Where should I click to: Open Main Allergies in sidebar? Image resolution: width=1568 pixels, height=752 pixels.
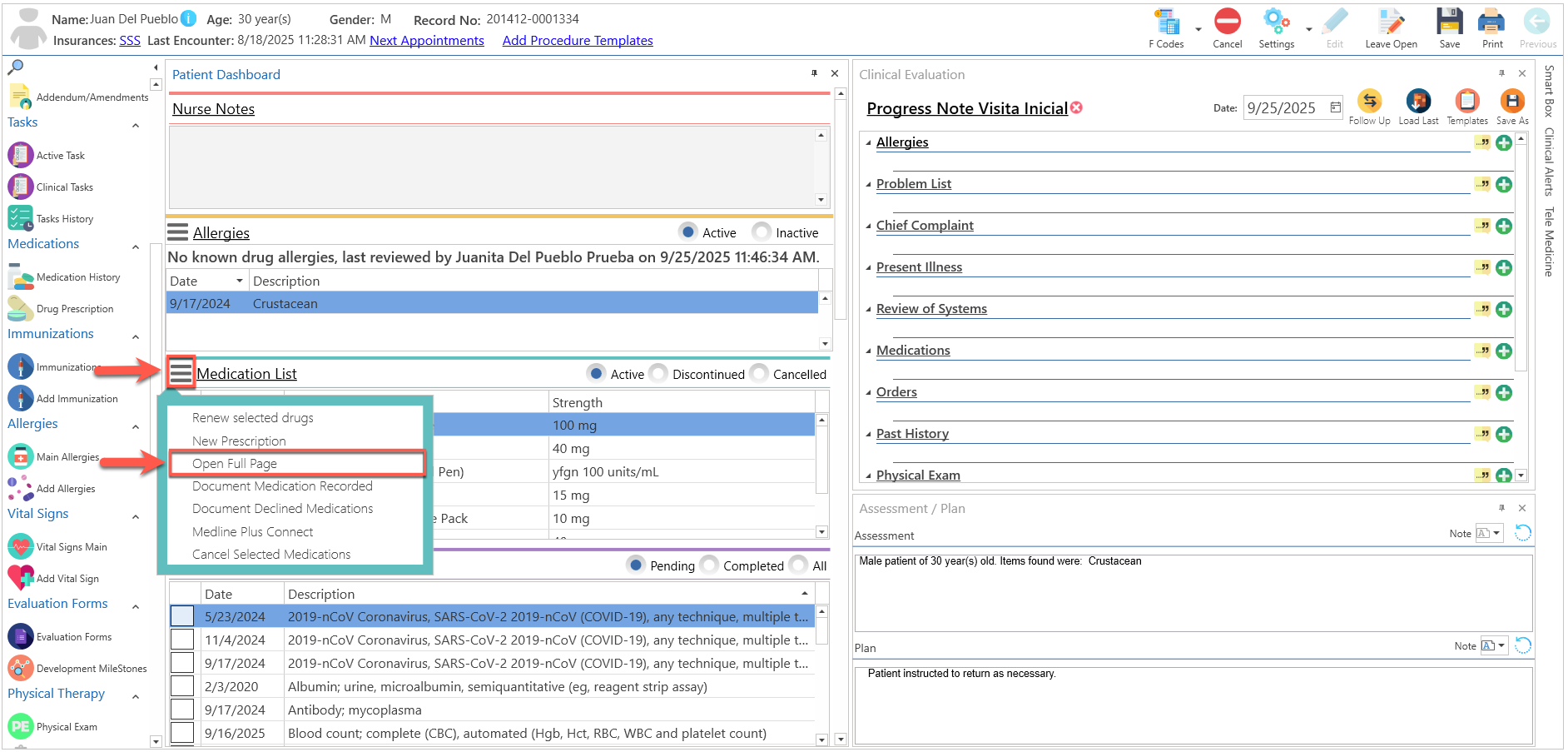[54, 456]
